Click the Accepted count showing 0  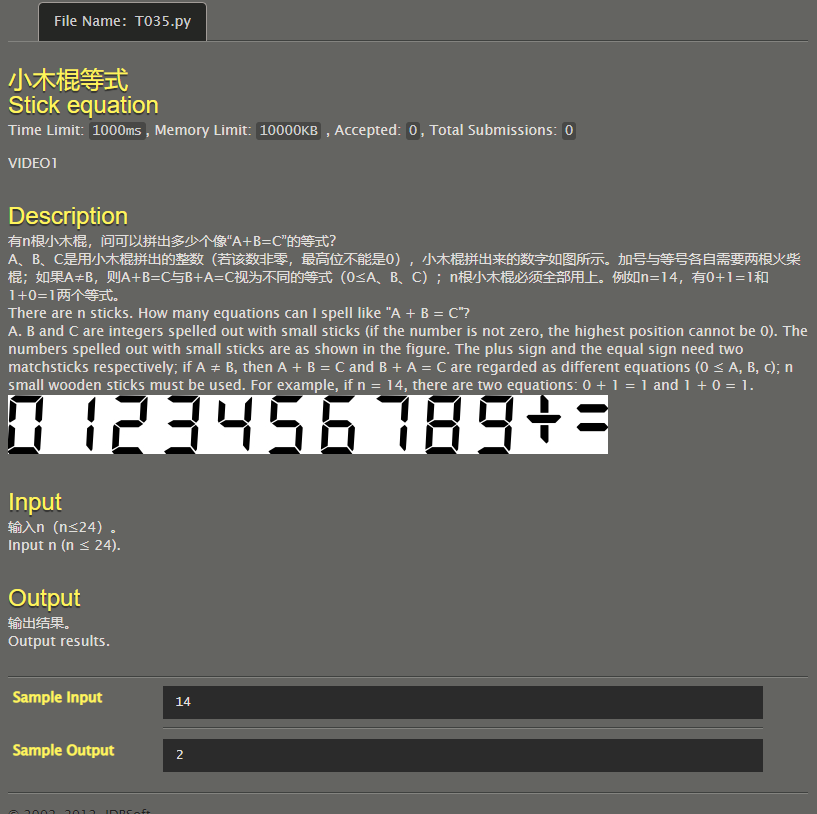(x=412, y=130)
